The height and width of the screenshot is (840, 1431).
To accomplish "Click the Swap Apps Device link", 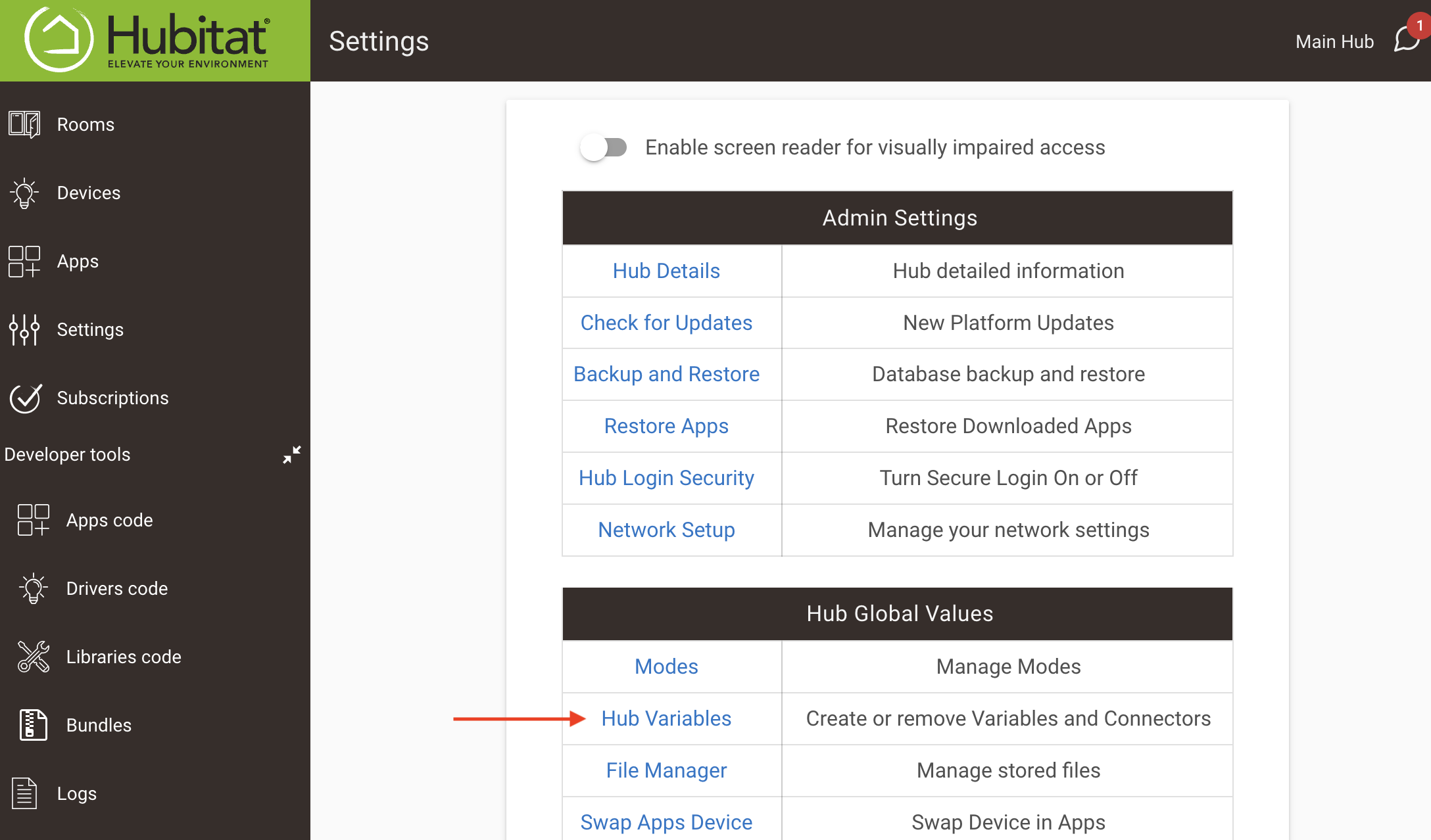I will [666, 822].
